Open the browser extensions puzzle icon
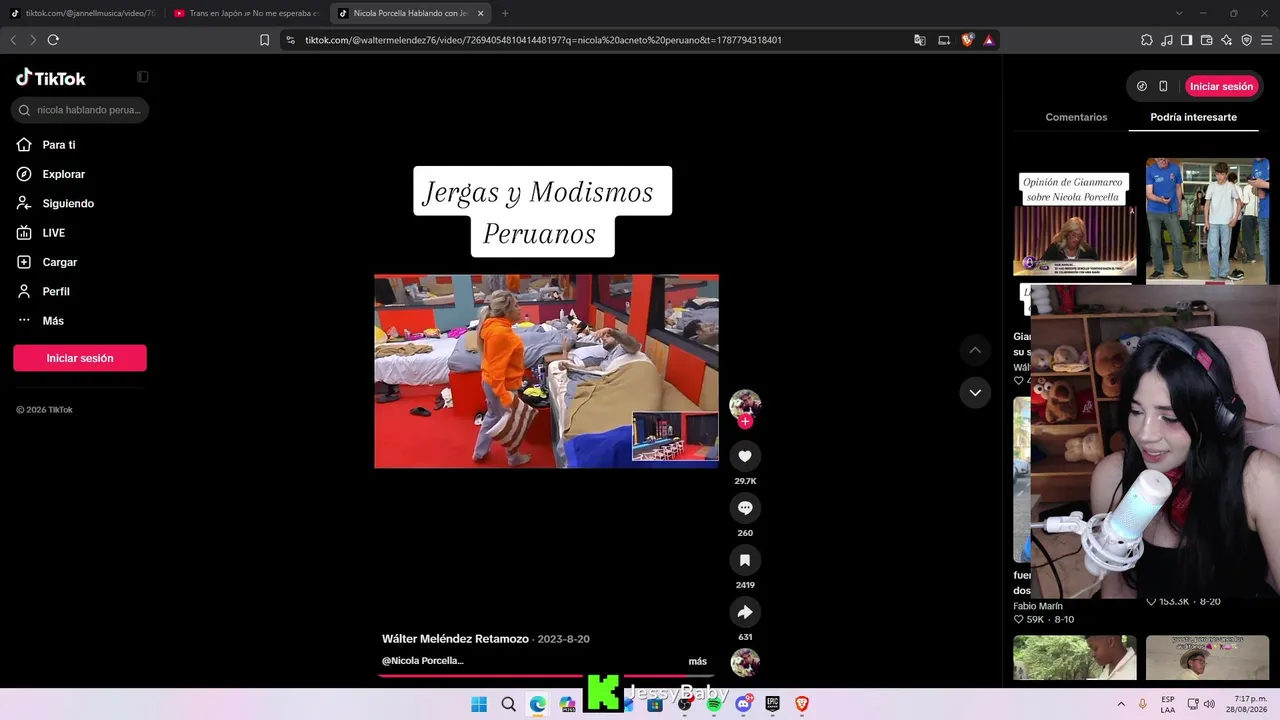The image size is (1280, 720). [1147, 40]
